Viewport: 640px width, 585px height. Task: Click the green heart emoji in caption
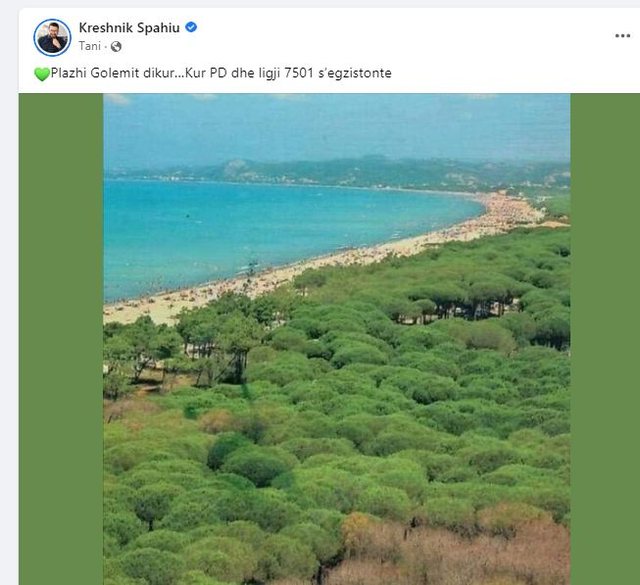point(42,74)
